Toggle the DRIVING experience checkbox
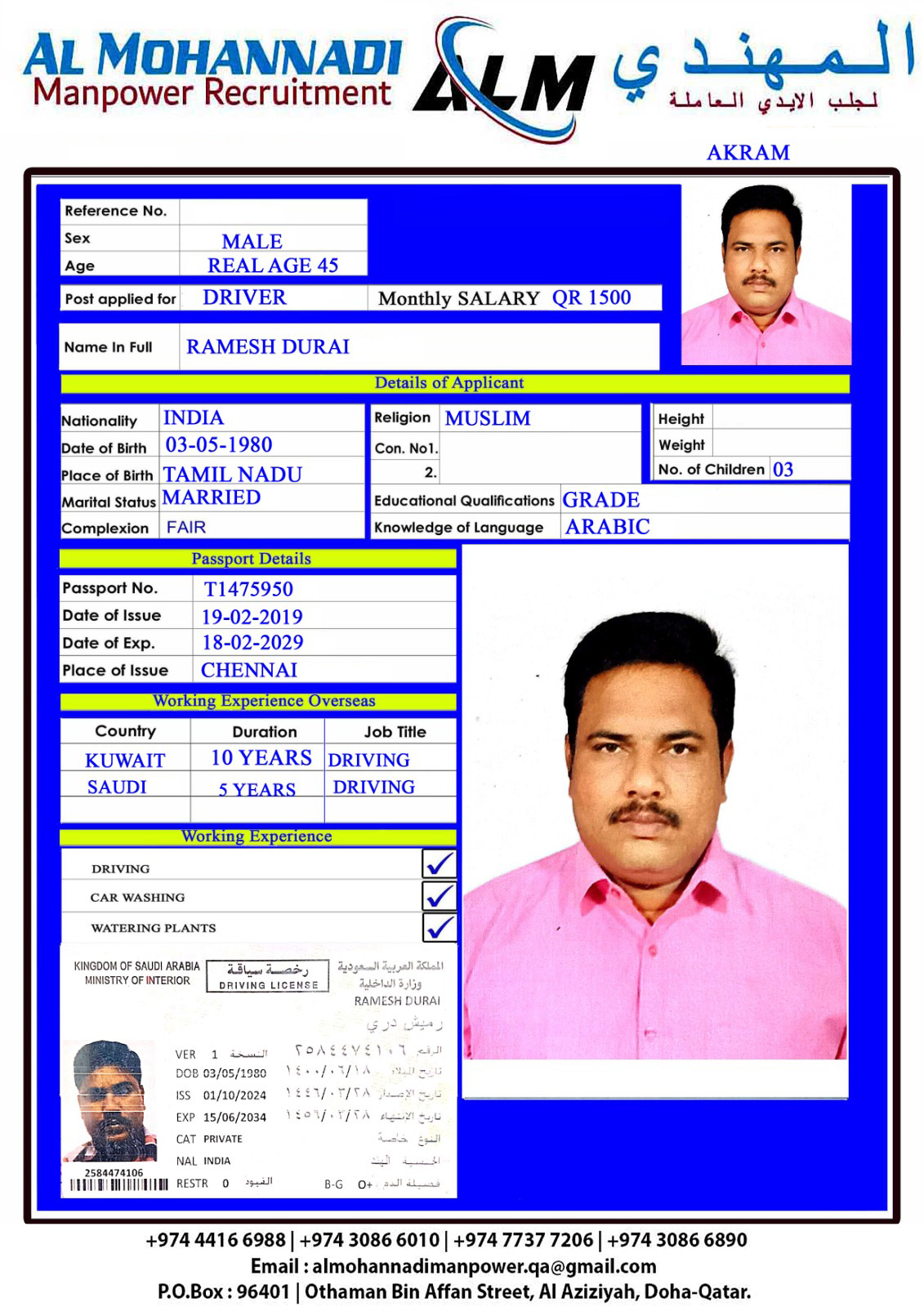This screenshot has height=1307, width=924. [439, 864]
